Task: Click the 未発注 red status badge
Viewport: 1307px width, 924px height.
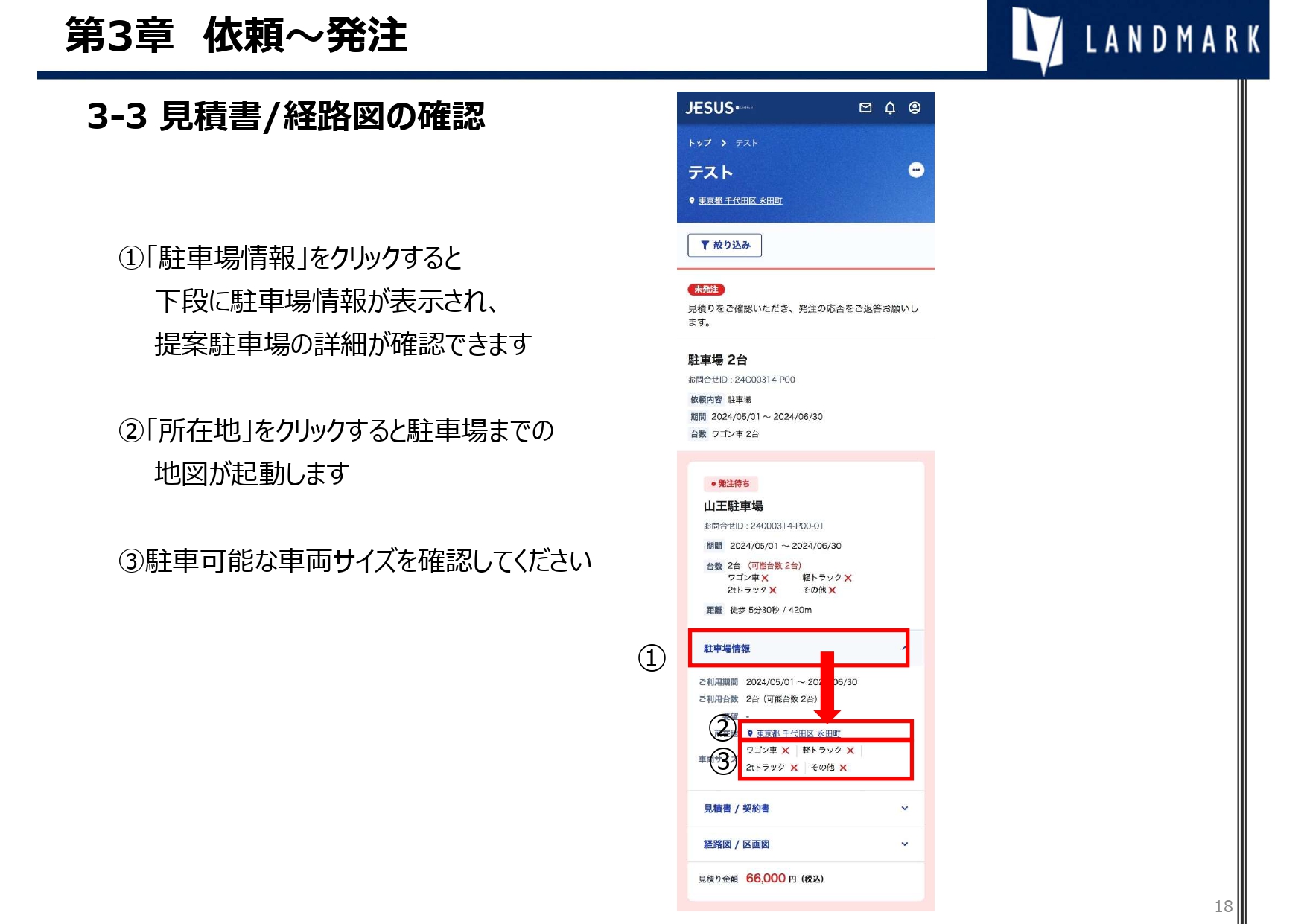Action: 706,290
